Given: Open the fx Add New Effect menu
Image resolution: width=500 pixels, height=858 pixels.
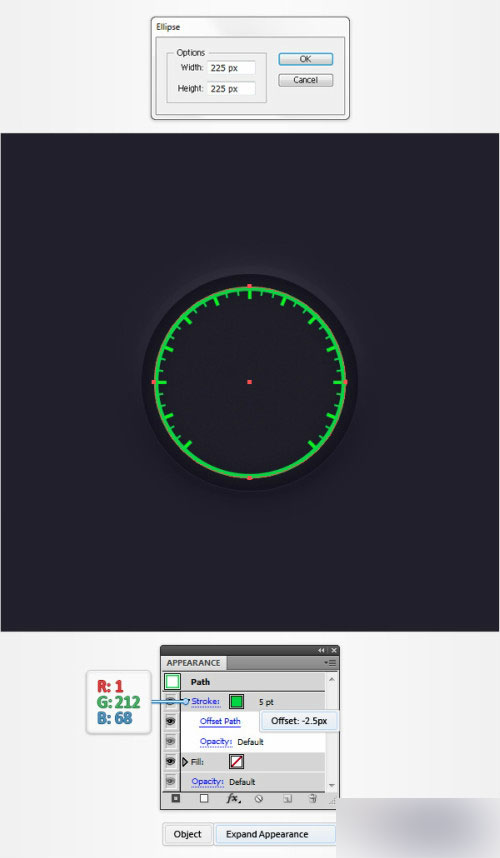Looking at the screenshot, I should tap(232, 798).
